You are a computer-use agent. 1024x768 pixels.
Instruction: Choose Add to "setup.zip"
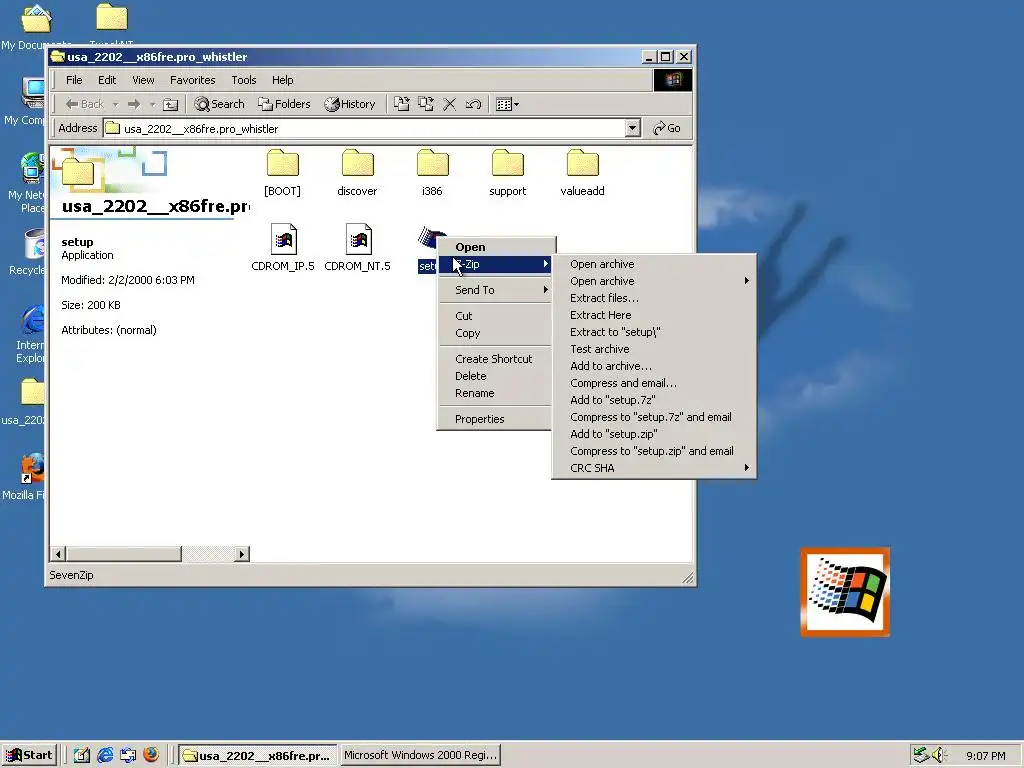[654, 434]
